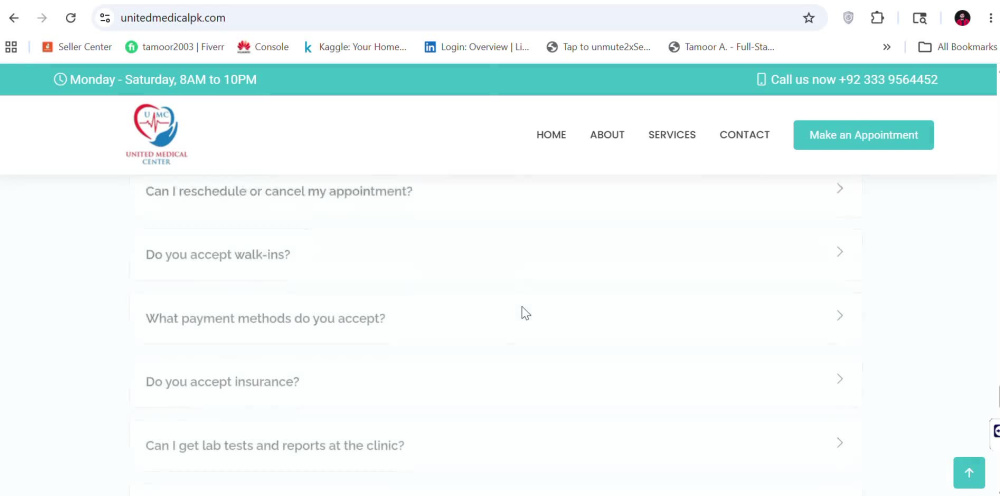
Task: Open the tab search icon in toolbar
Action: 920,18
